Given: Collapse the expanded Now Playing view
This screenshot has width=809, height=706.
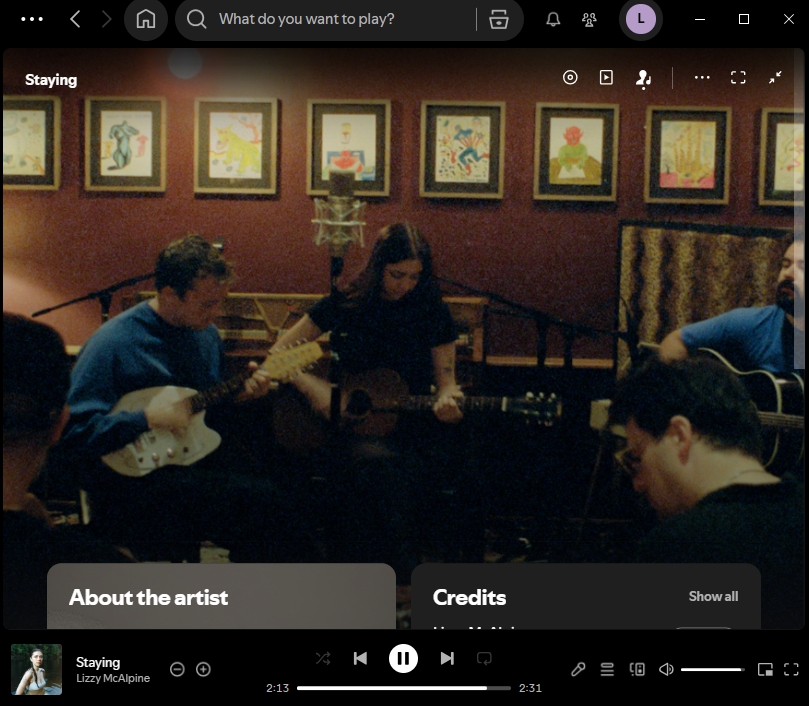Looking at the screenshot, I should (775, 77).
